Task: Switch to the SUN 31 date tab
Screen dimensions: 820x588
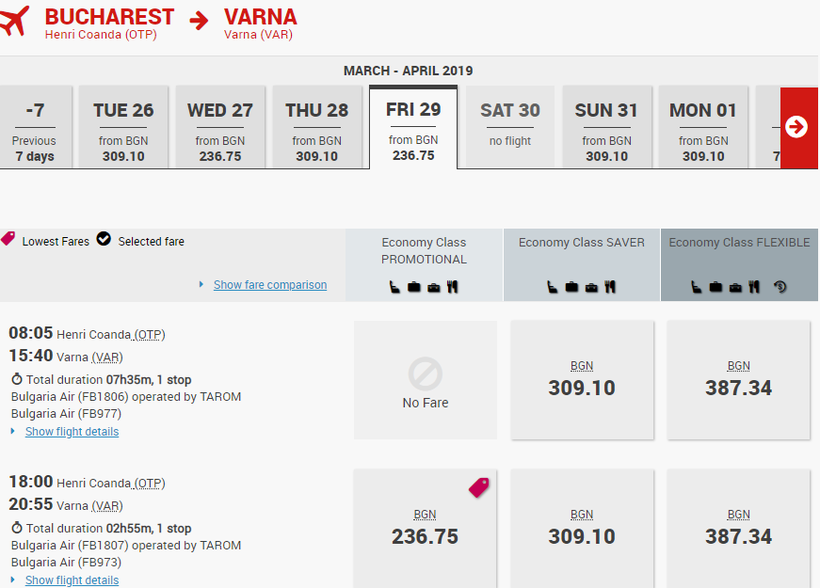Action: coord(606,127)
